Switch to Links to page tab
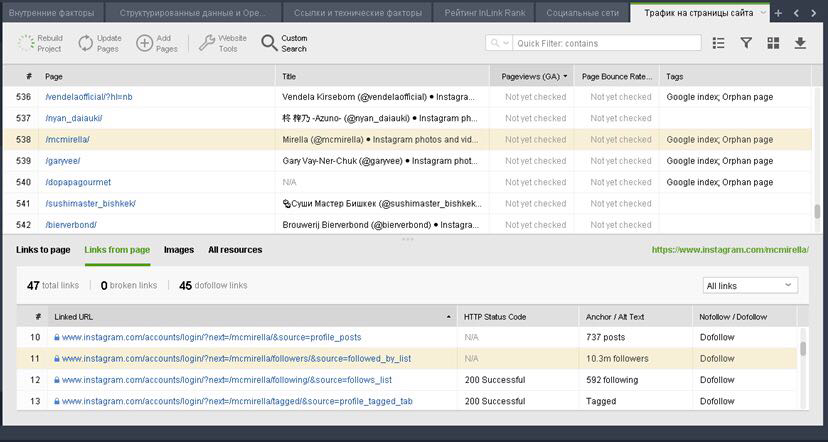 point(43,250)
